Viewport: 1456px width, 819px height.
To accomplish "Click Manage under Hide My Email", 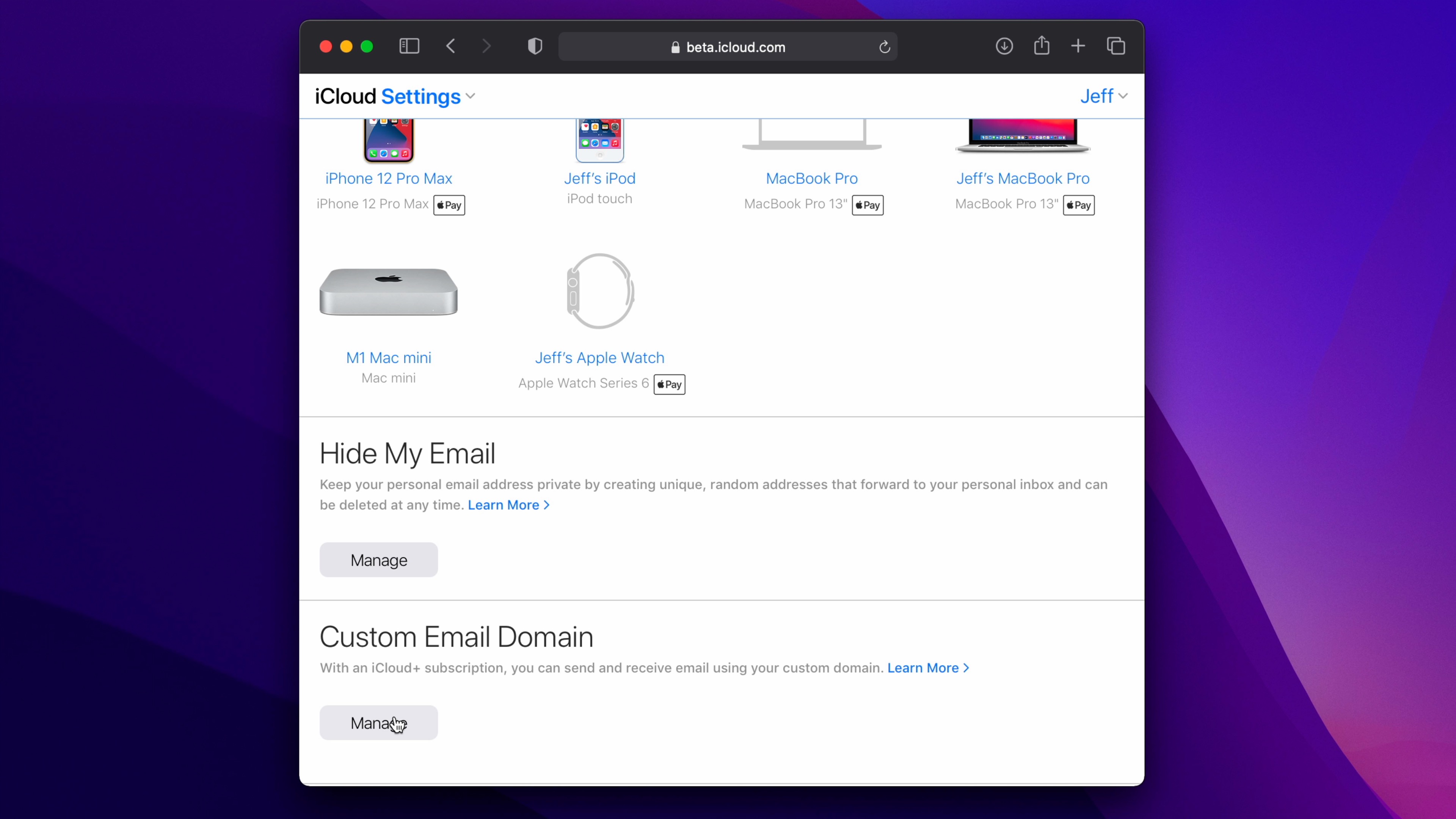I will pos(378,560).
